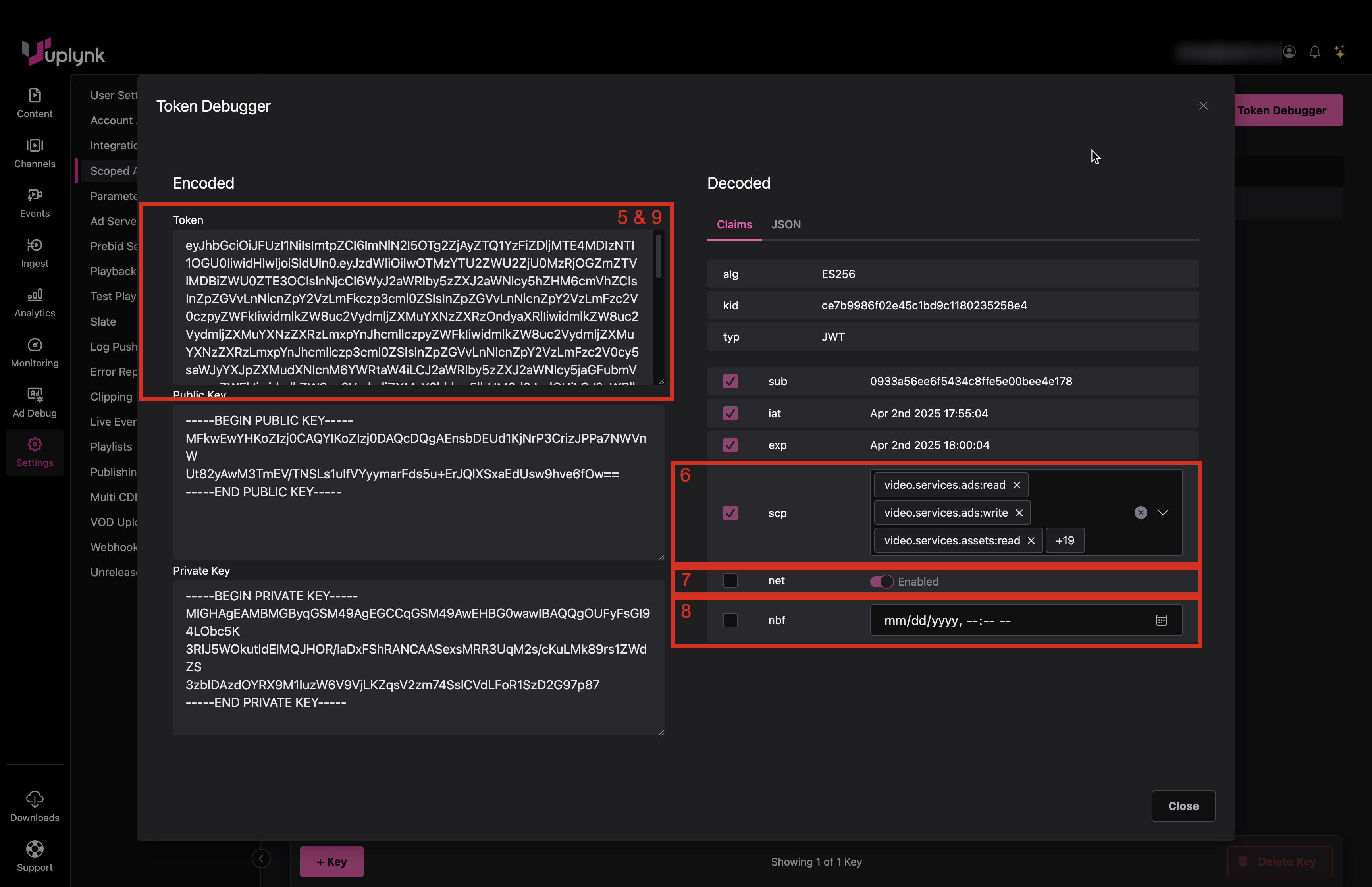This screenshot has height=887, width=1372.
Task: Remove the video.services.ads:write scope tag
Action: (1019, 513)
